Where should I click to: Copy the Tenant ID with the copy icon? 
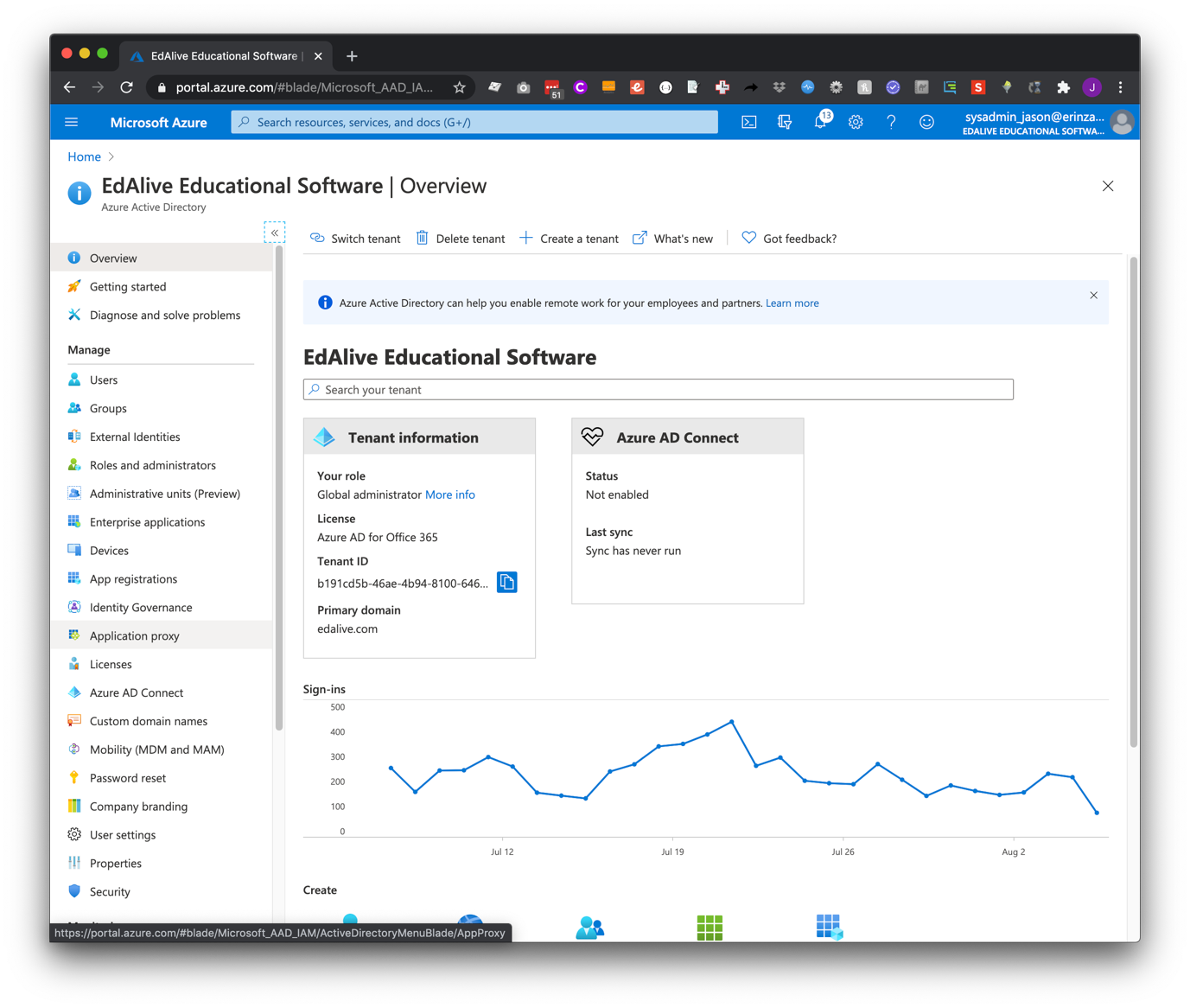(506, 582)
